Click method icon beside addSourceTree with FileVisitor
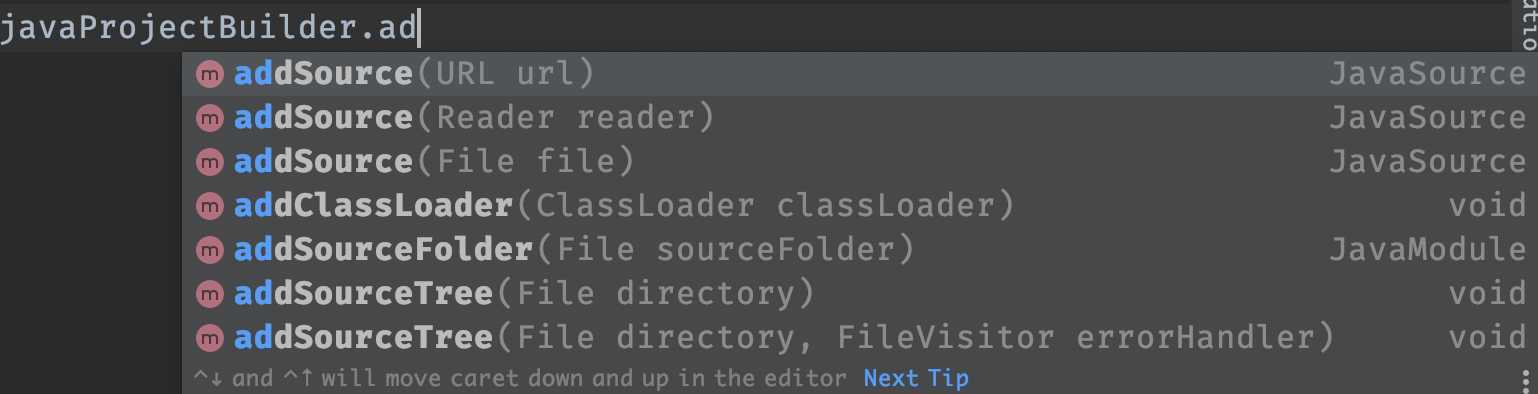Viewport: 1538px width, 394px height. [209, 338]
